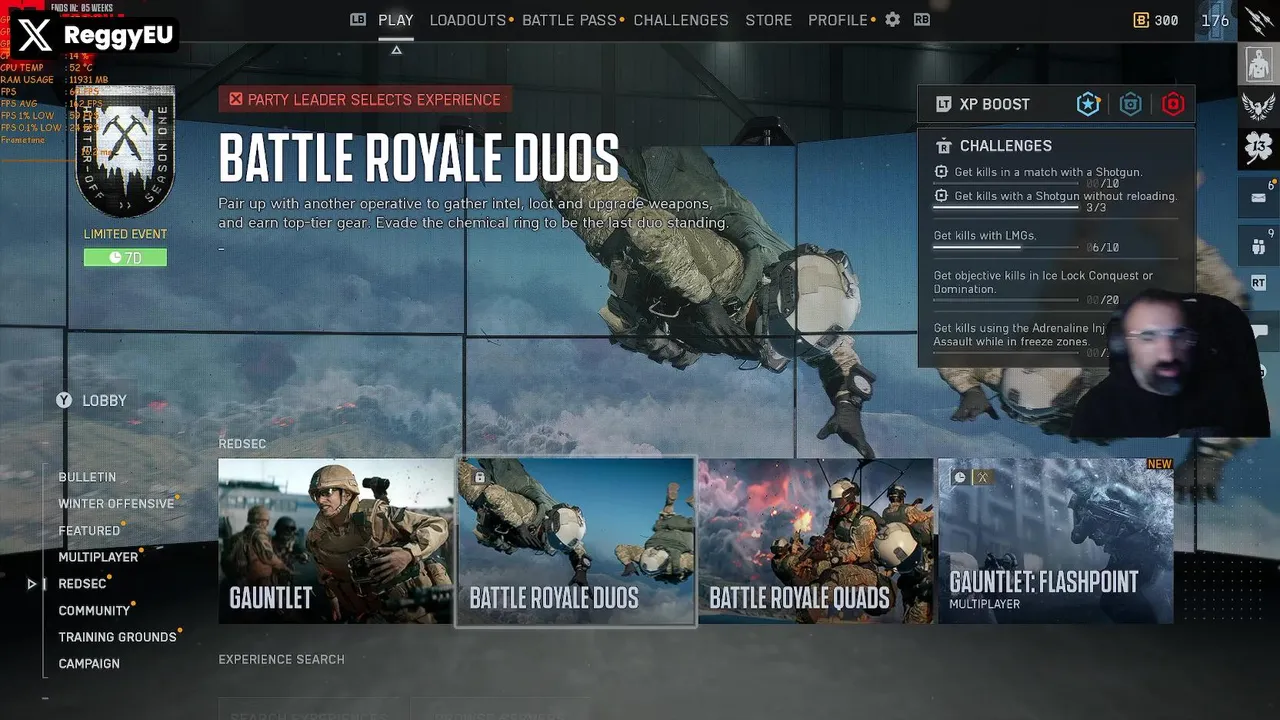Open the CHALLENGES tab

(x=681, y=20)
